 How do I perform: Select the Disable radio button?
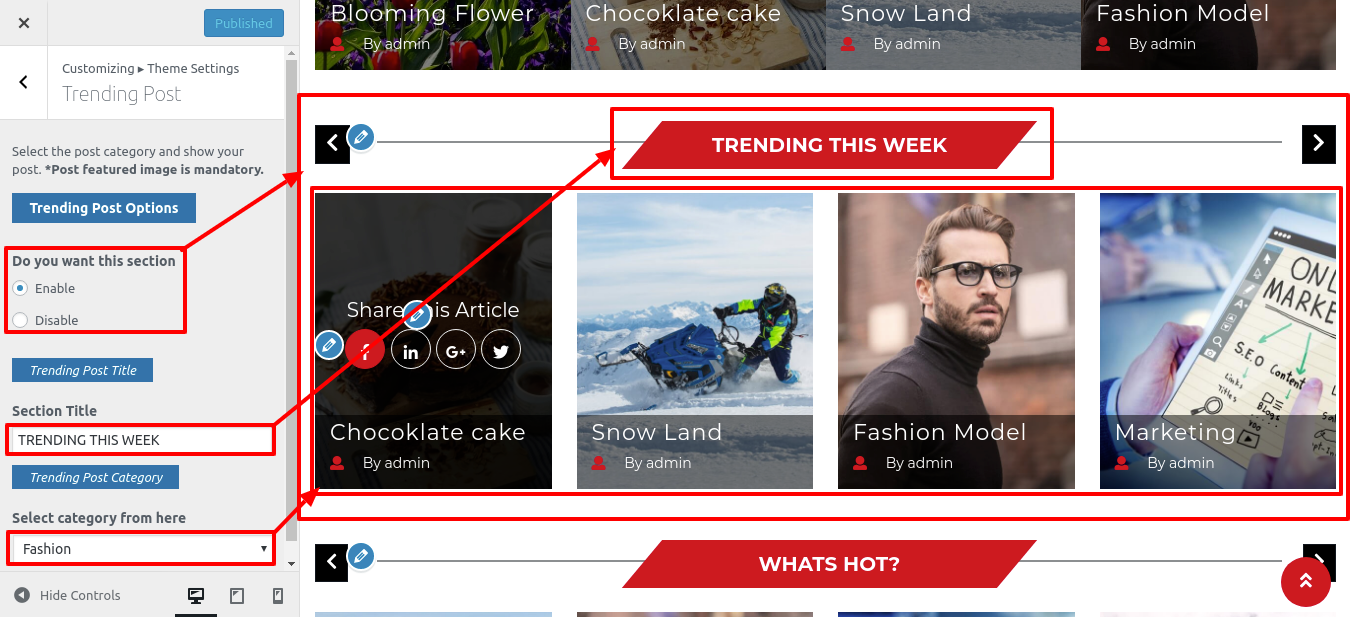20,320
